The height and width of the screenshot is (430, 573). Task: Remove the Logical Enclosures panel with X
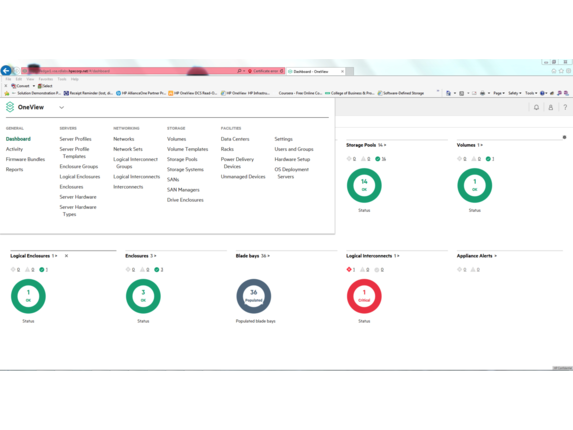pyautogui.click(x=66, y=256)
